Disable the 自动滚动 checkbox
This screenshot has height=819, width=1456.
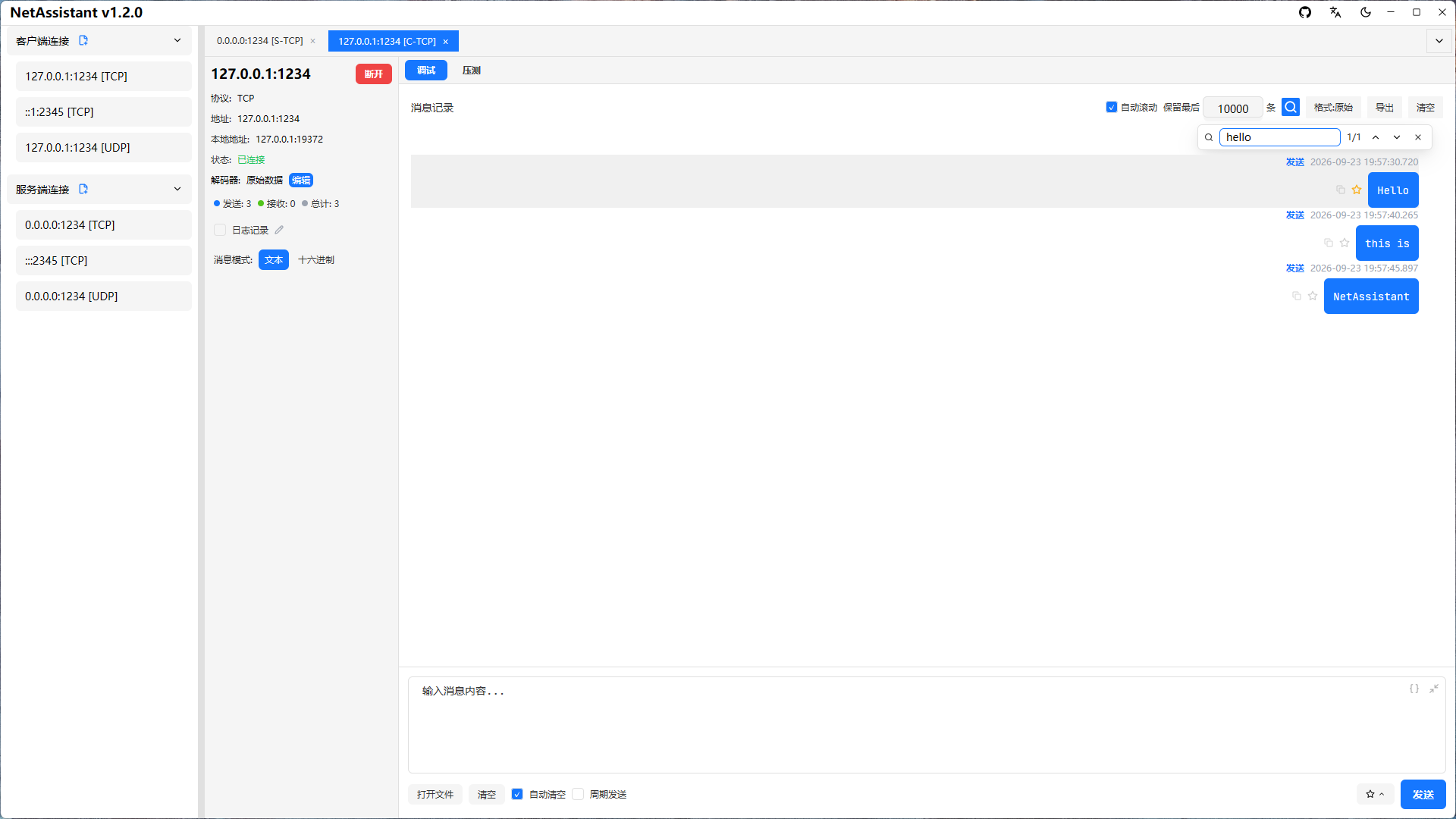[1112, 108]
